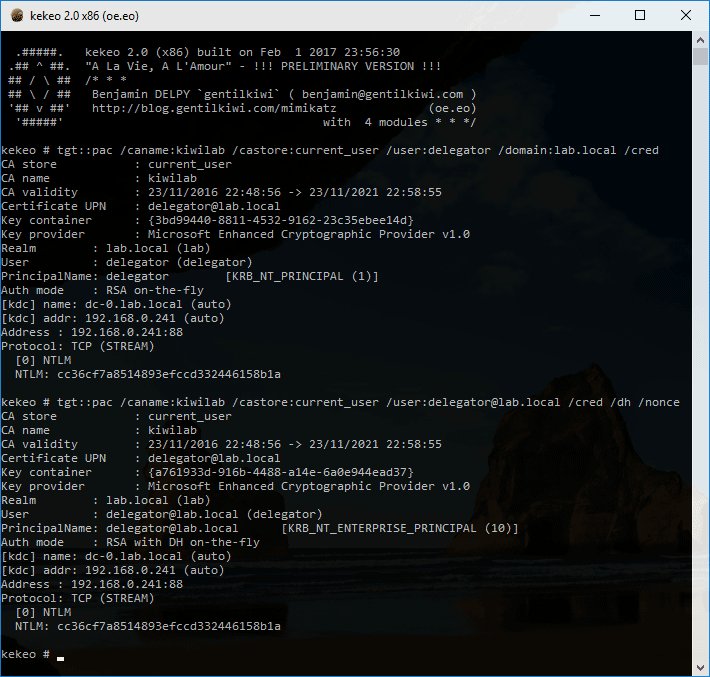Click key container {3bd99440-8811-4532-9162-23c35ebee14d}

[x=281, y=220]
